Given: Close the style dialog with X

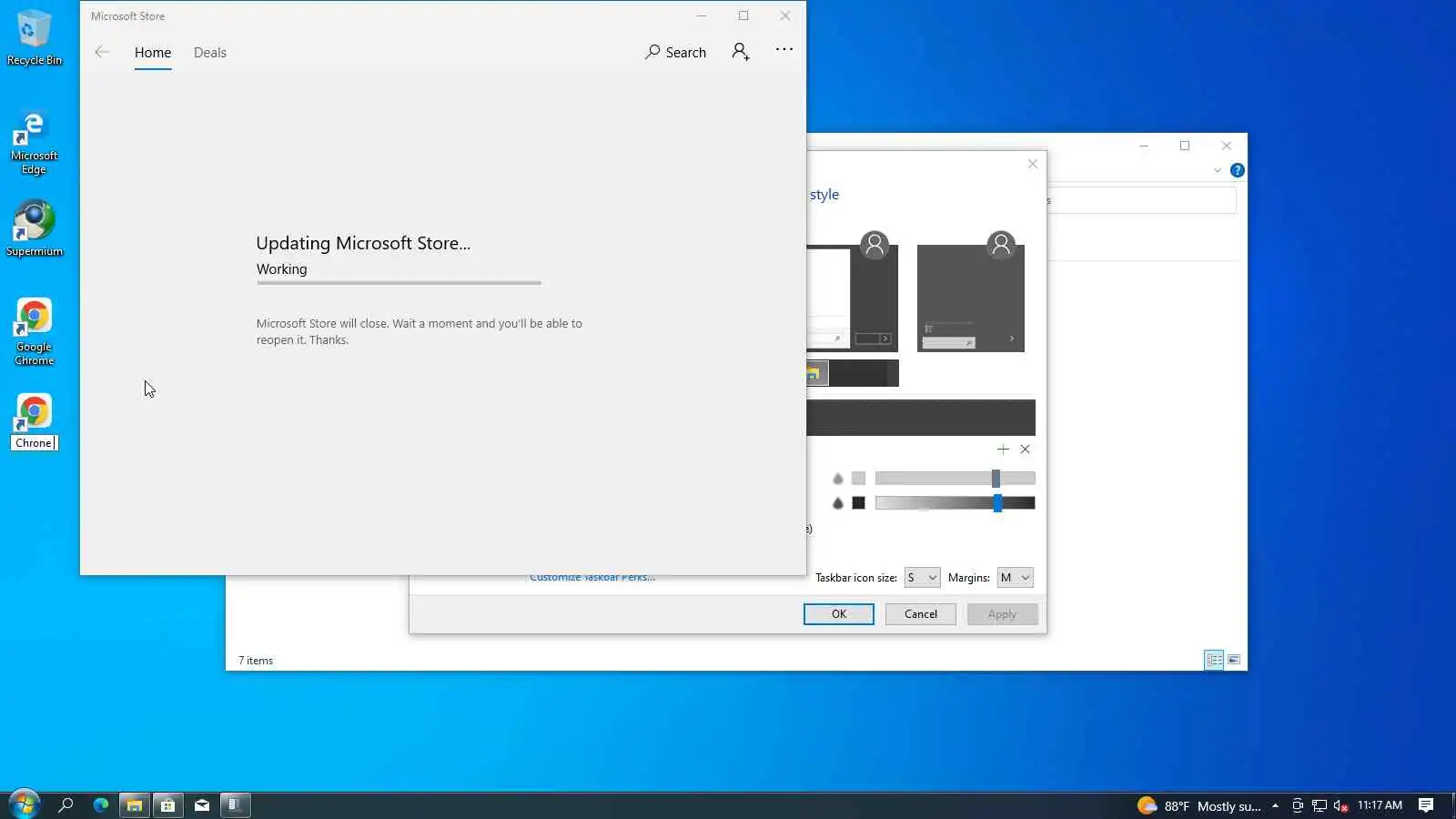Looking at the screenshot, I should (x=1033, y=164).
